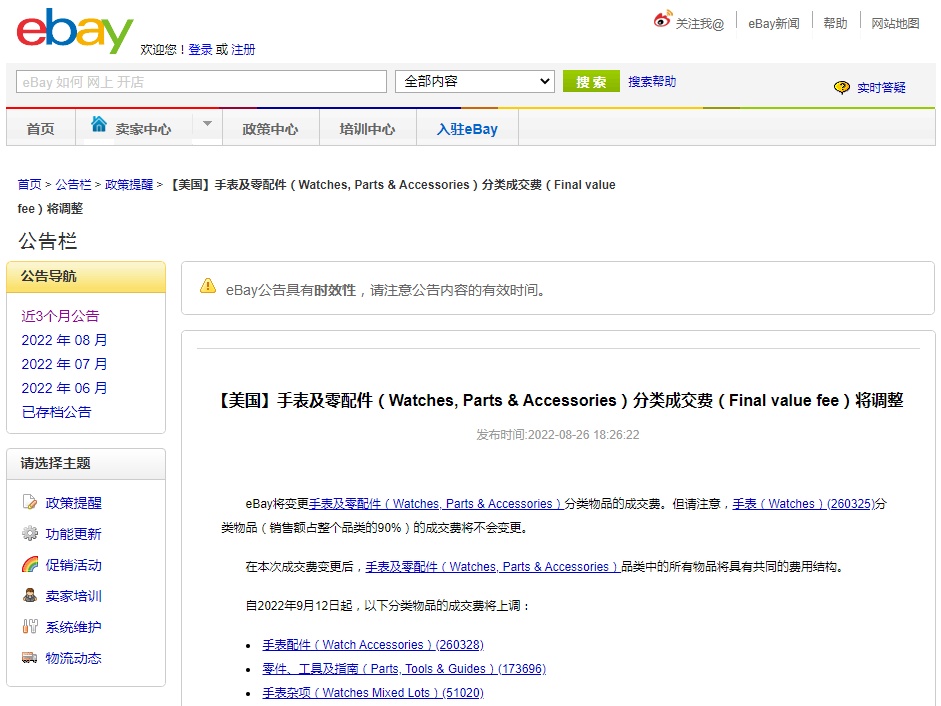This screenshot has height=706, width=941.
Task: Open the 培训中心 menu item
Action: click(x=366, y=127)
